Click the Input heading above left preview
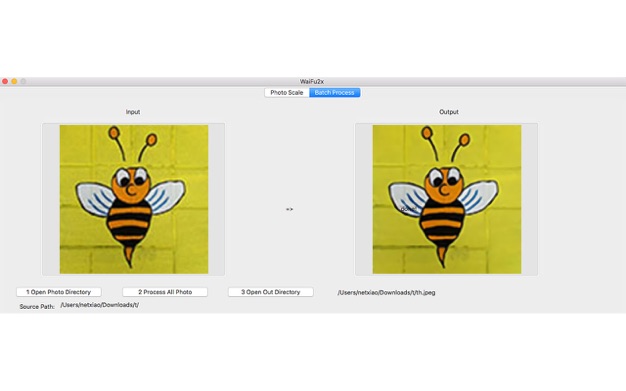Image resolution: width=626 pixels, height=391 pixels. coord(133,112)
